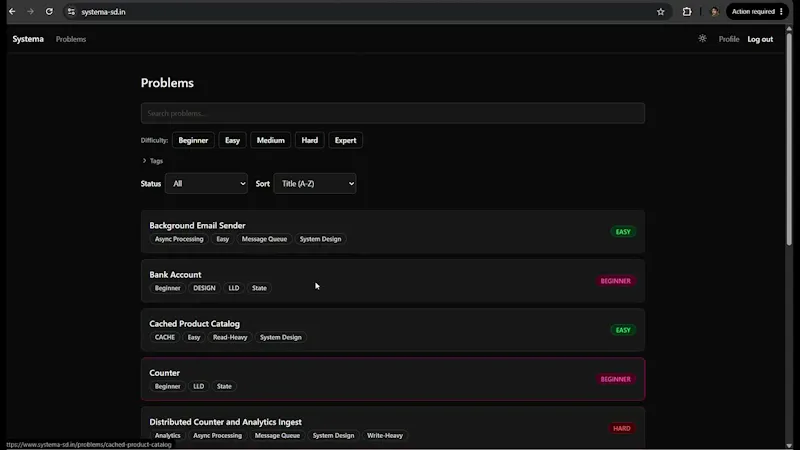Viewport: 800px width, 450px height.
Task: Click the page vertical scrollbar thumb
Action: point(789,139)
